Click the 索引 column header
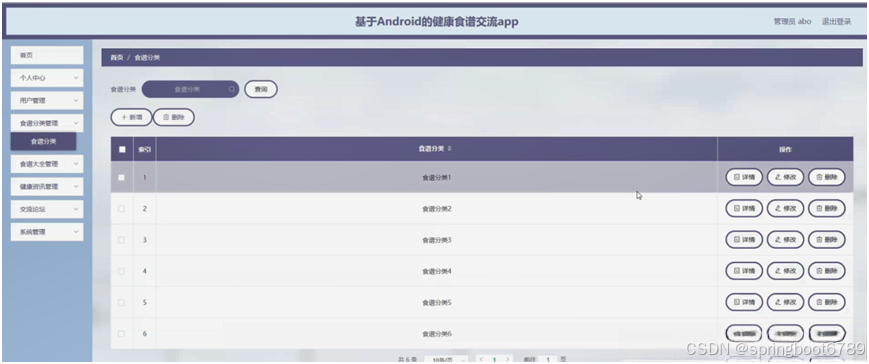The width and height of the screenshot is (869, 364). [x=145, y=149]
